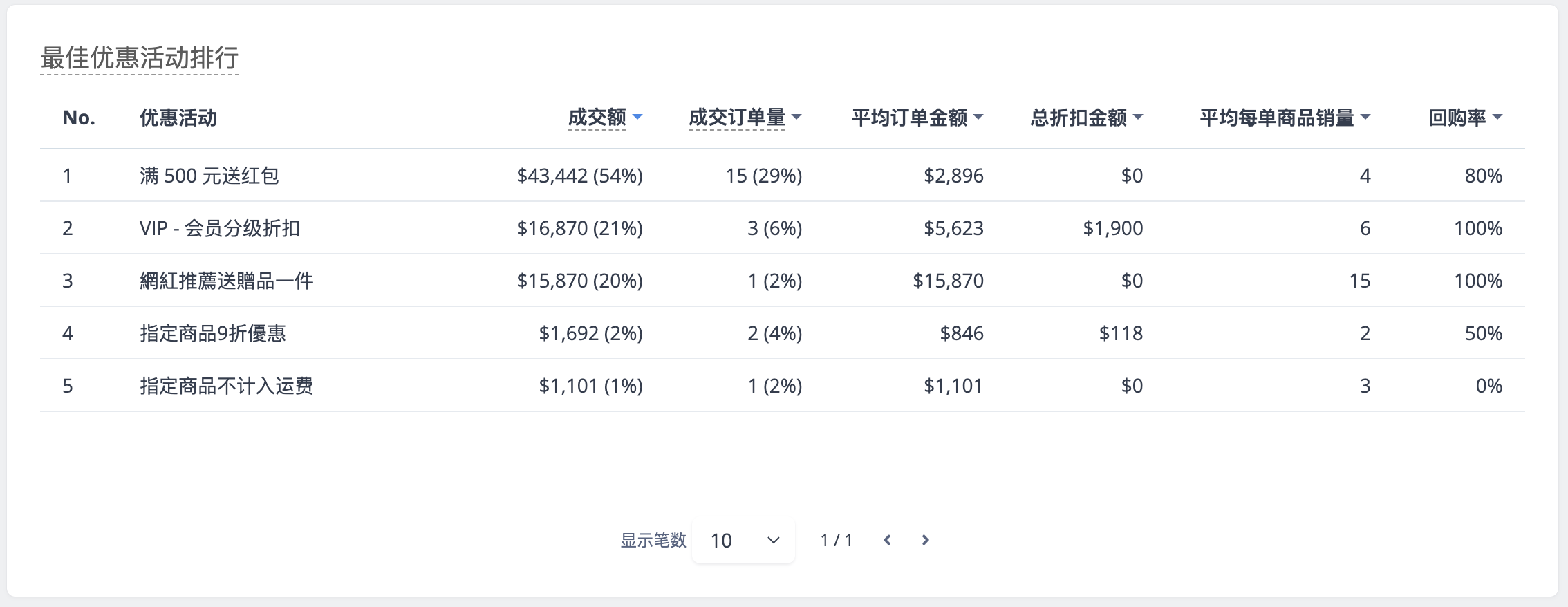Screen dimensions: 1568x607
Task: Click the $1,900 total discount value
Action: coord(1113,228)
